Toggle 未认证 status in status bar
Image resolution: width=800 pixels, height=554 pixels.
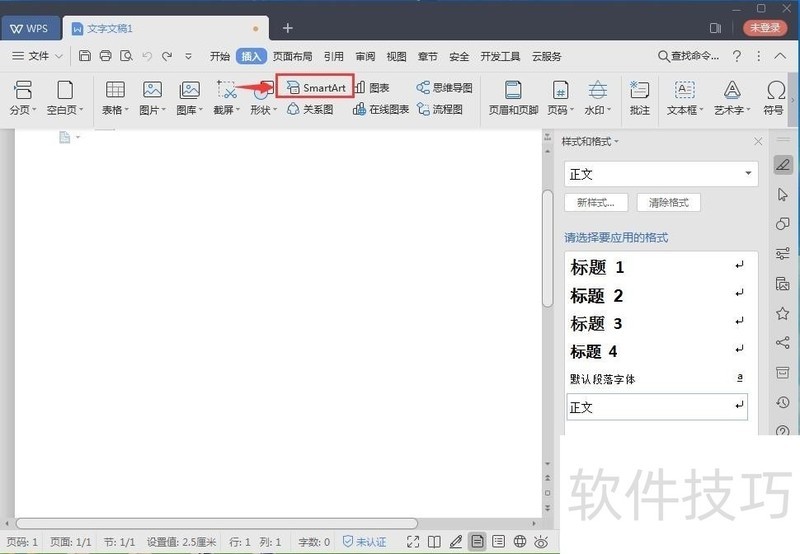point(364,542)
